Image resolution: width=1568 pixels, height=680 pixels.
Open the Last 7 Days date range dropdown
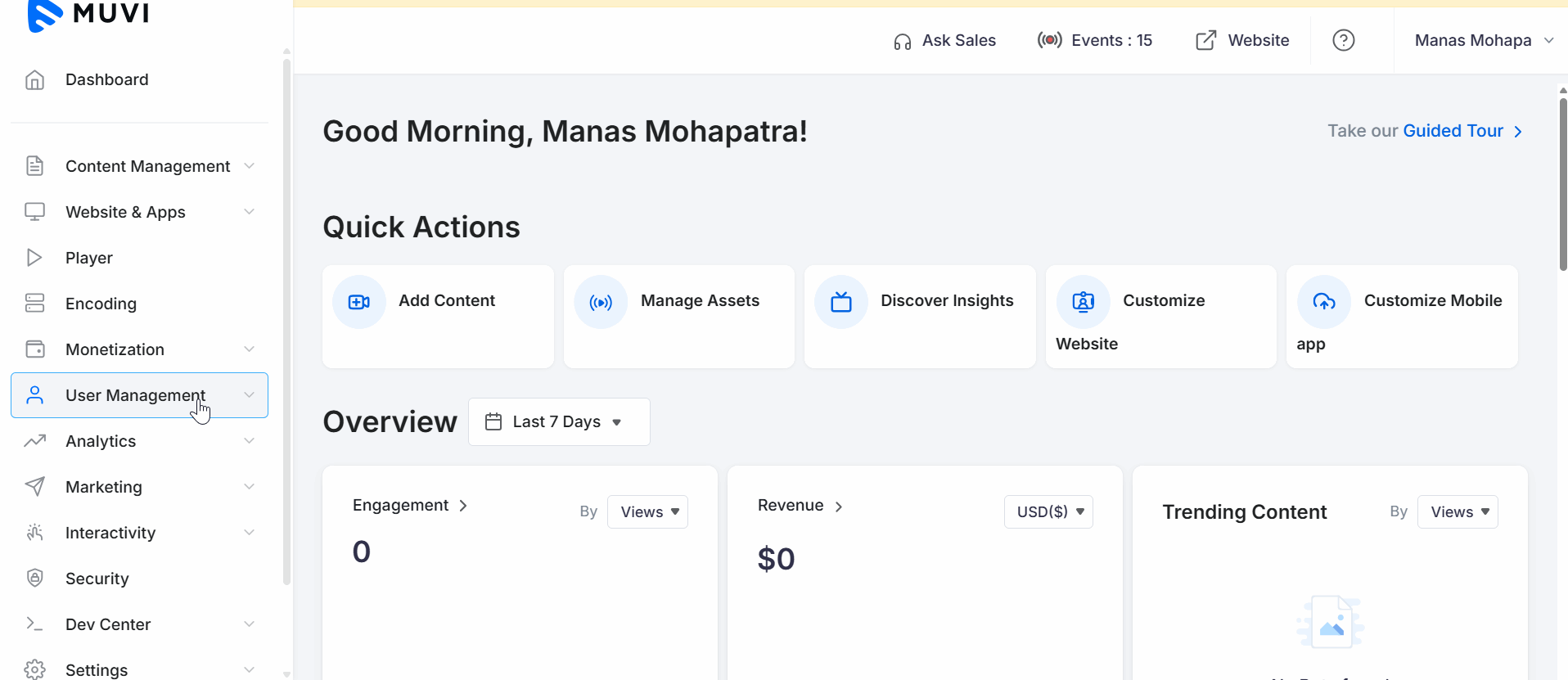tap(559, 422)
